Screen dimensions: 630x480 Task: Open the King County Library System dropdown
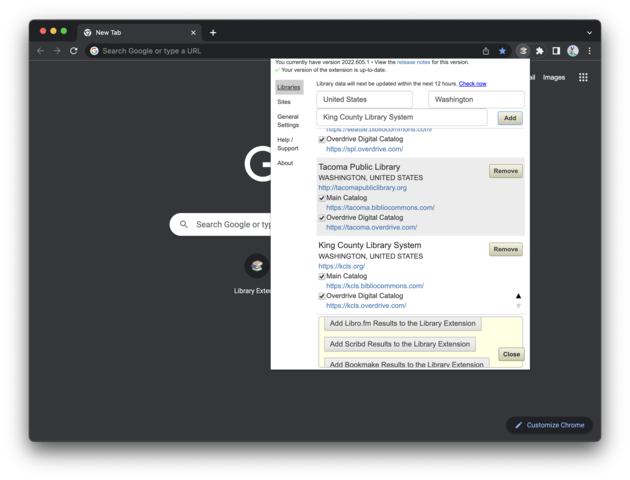coord(402,117)
